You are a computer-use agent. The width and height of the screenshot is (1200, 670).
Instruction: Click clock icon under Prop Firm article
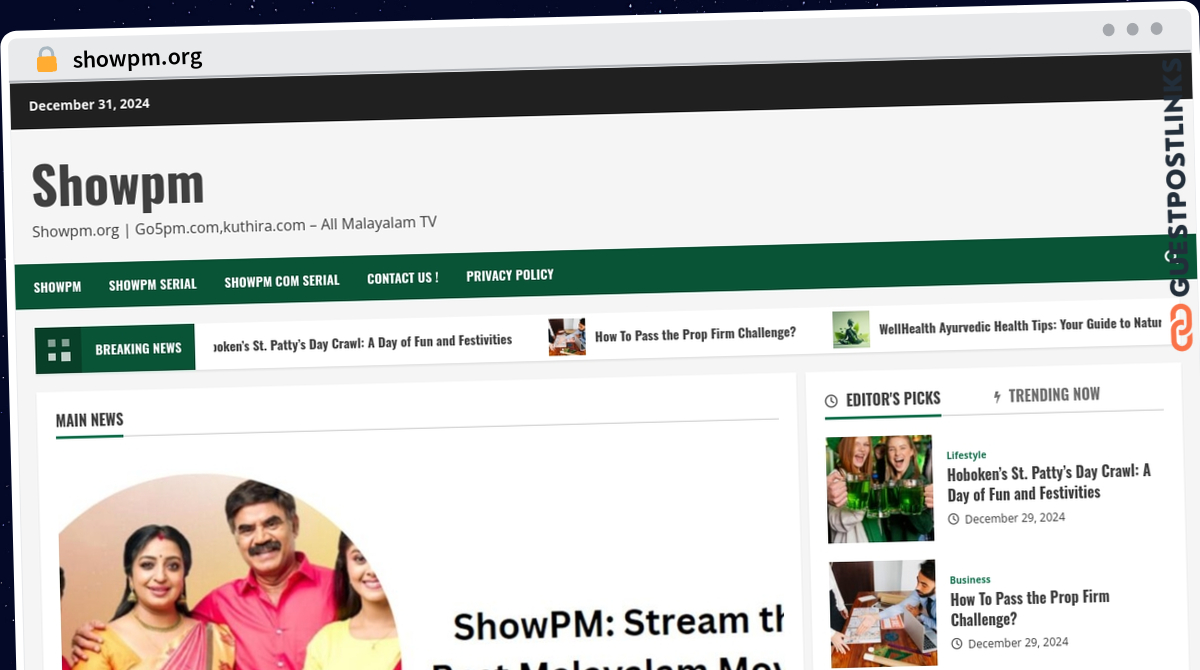click(x=956, y=644)
